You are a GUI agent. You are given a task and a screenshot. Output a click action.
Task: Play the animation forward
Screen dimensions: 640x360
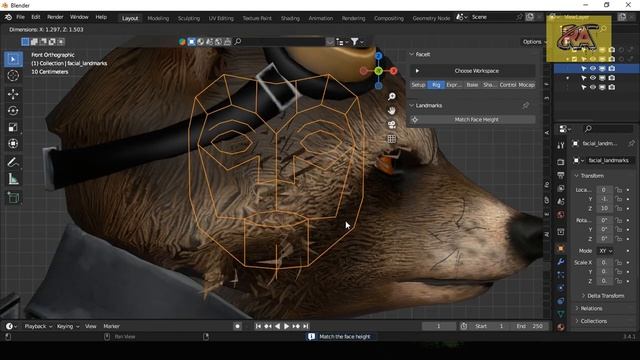[287, 326]
